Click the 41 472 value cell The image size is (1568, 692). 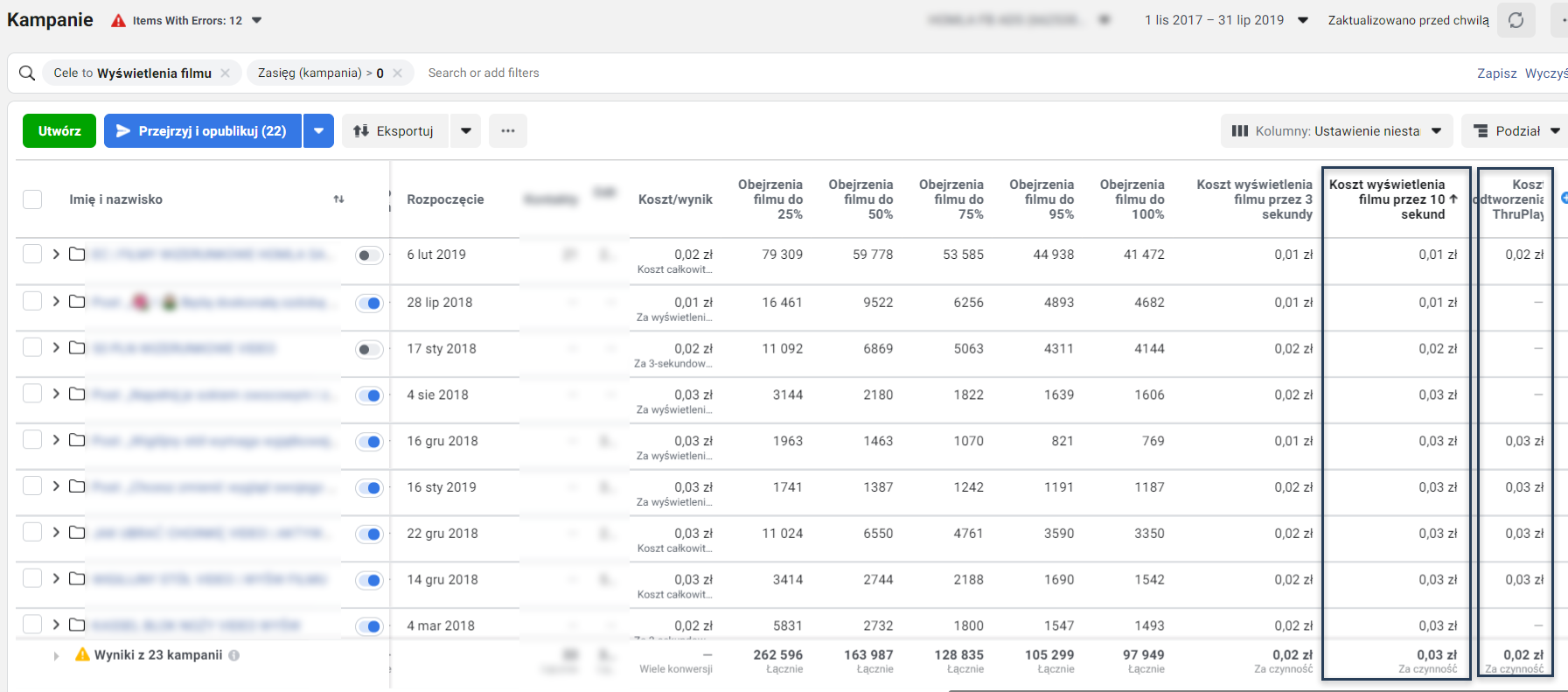pyautogui.click(x=1144, y=255)
